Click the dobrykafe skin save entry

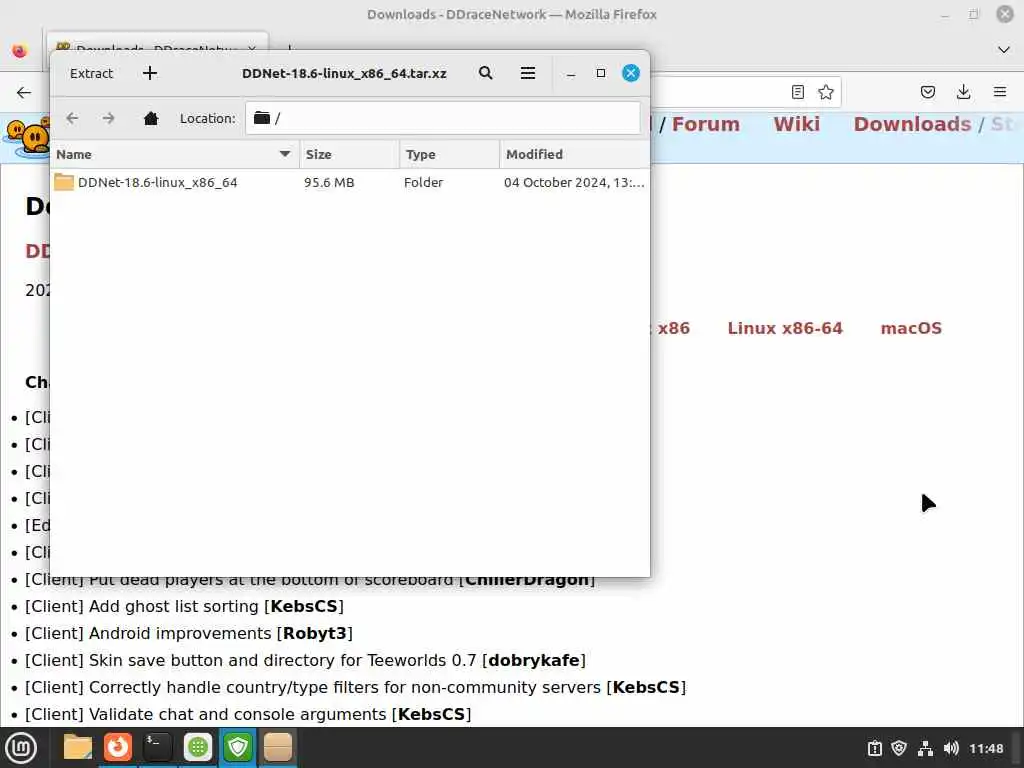(305, 660)
